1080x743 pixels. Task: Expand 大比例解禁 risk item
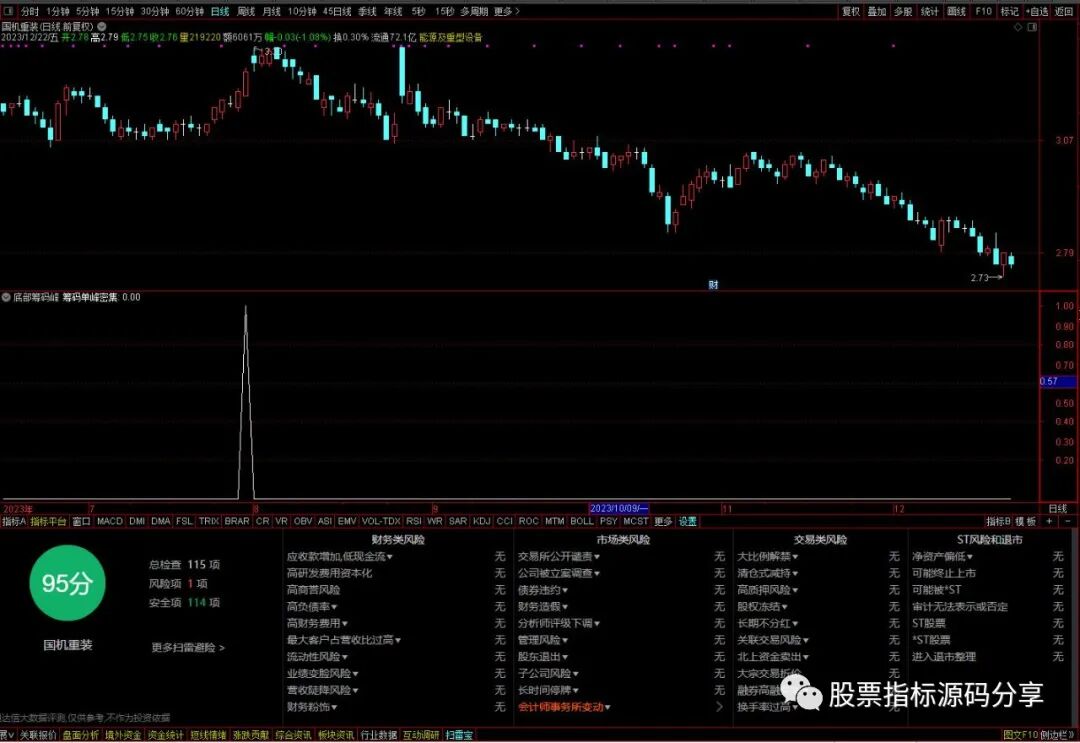(768, 556)
